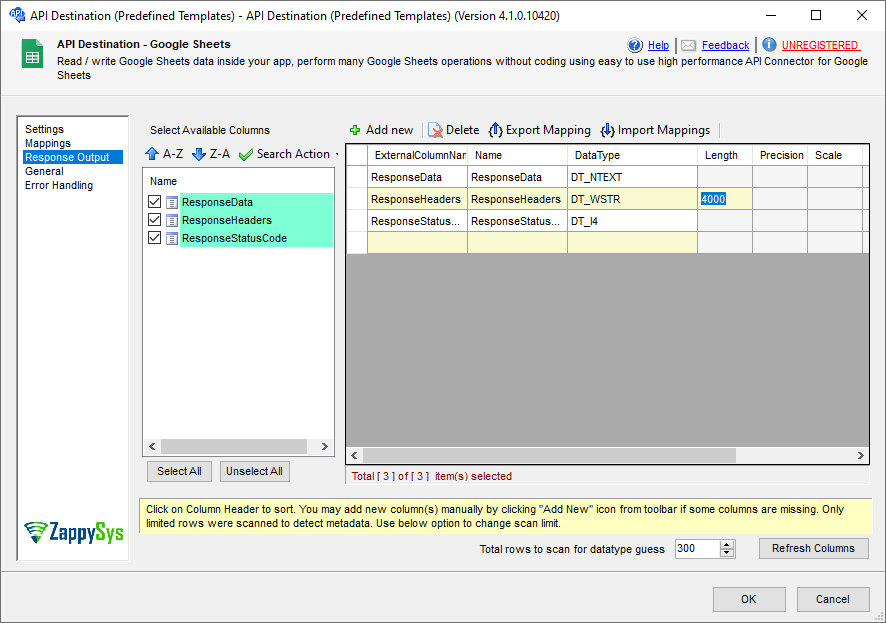886x623 pixels.
Task: Sort columns A-Z ascending
Action: pos(164,154)
